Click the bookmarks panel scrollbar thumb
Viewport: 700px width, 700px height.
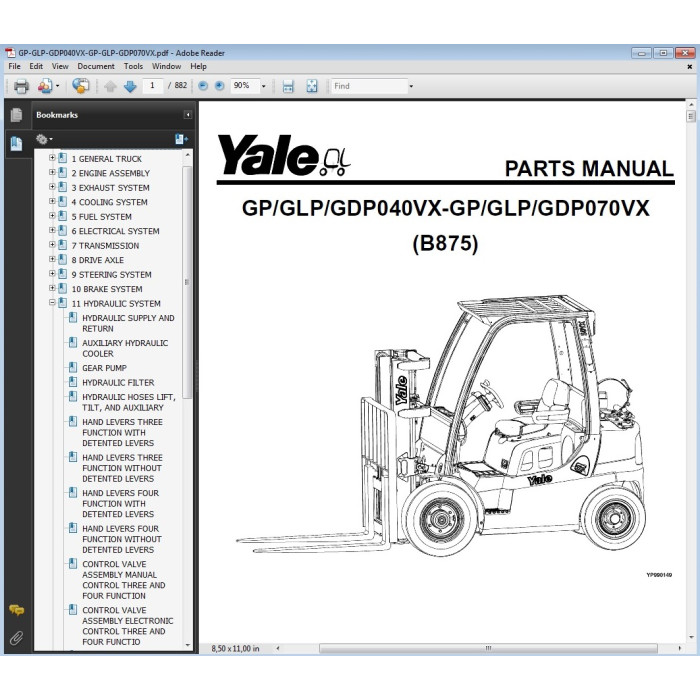pos(188,282)
